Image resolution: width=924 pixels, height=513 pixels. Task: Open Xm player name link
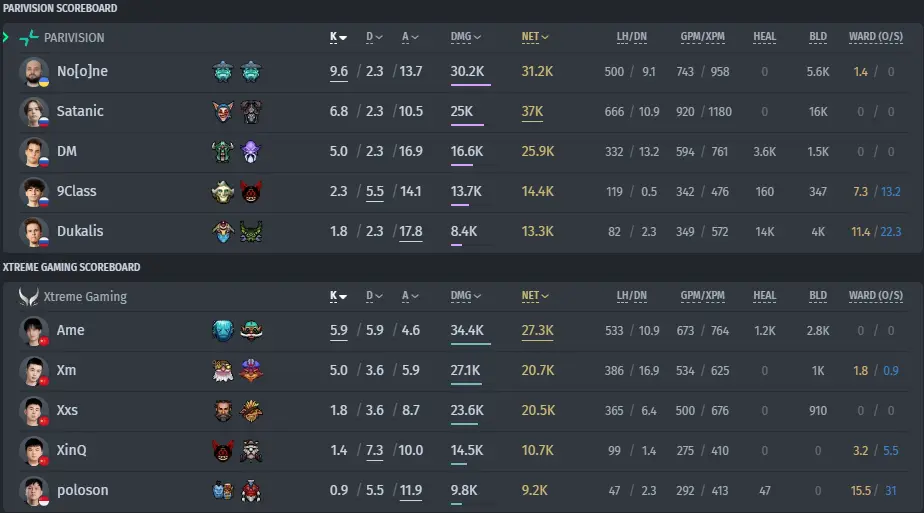click(x=66, y=370)
